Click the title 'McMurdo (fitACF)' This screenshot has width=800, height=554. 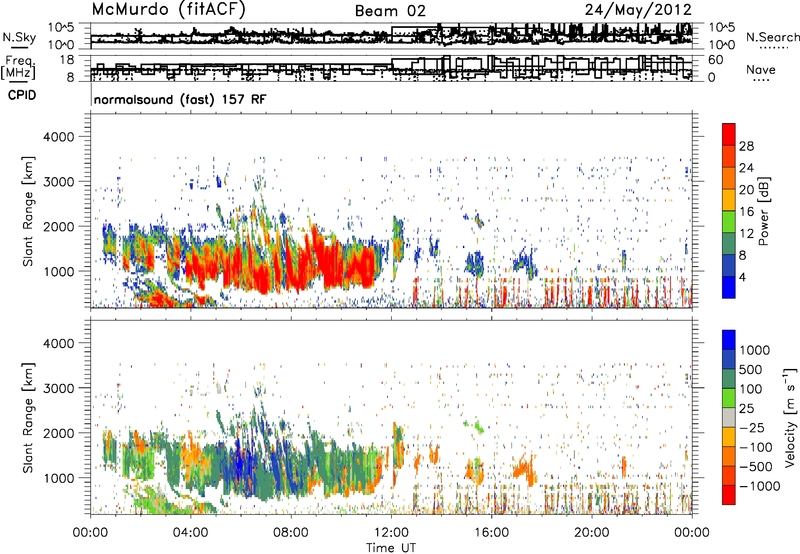tap(168, 10)
